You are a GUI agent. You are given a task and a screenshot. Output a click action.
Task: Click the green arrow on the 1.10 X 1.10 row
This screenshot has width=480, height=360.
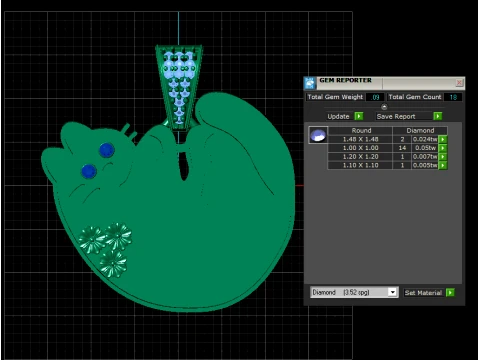pos(443,165)
